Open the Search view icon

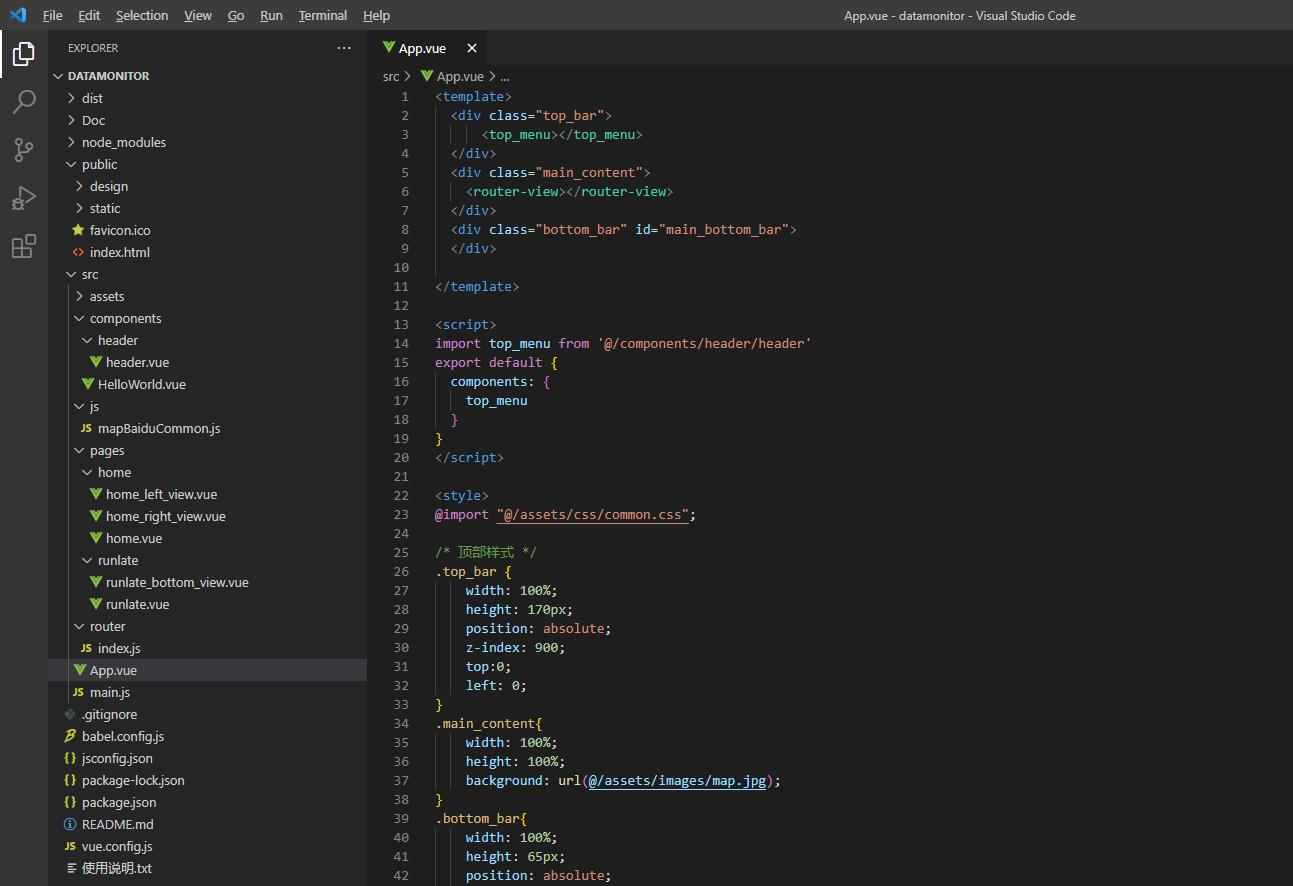[24, 101]
